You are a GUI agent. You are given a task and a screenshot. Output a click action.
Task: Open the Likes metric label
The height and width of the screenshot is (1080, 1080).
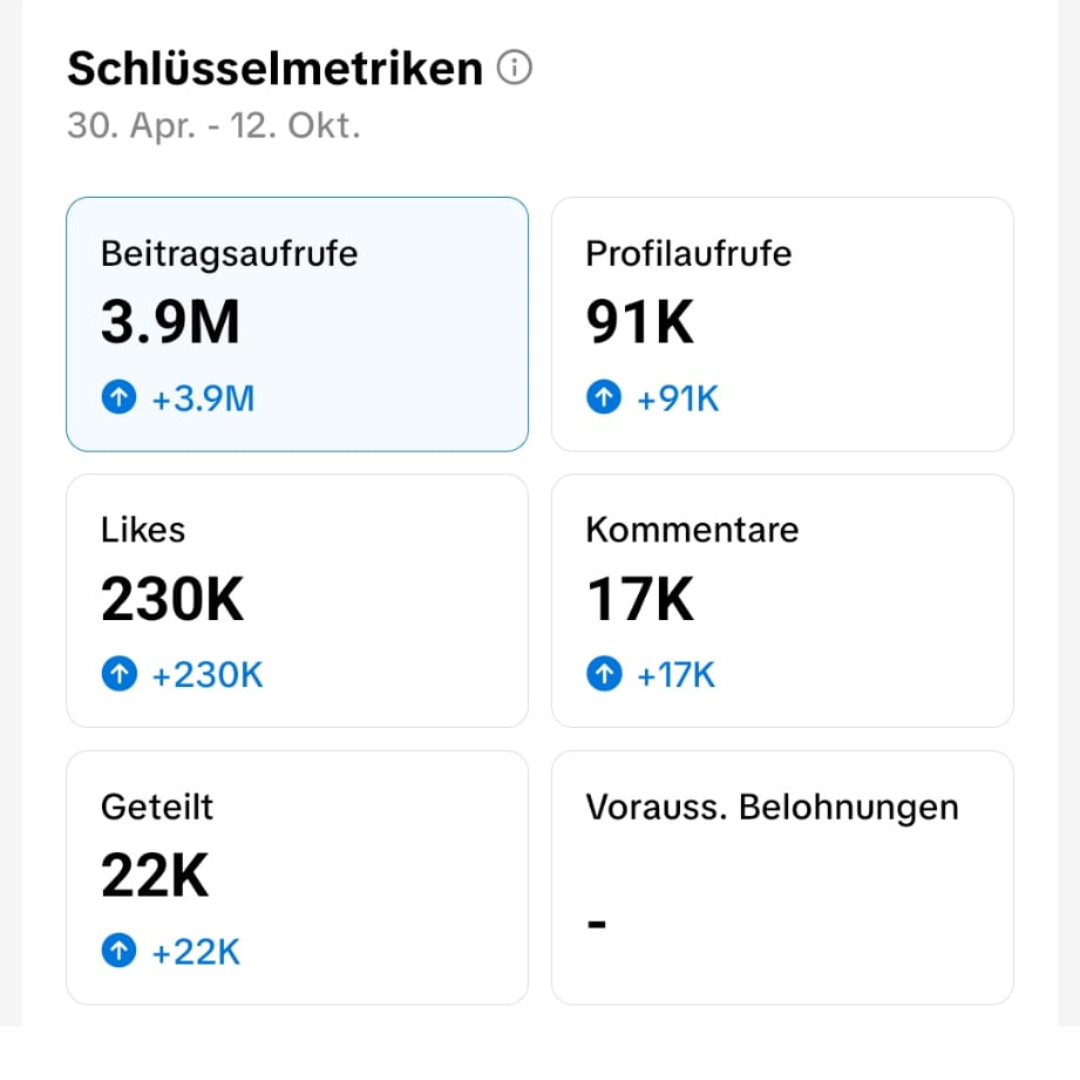pos(143,530)
